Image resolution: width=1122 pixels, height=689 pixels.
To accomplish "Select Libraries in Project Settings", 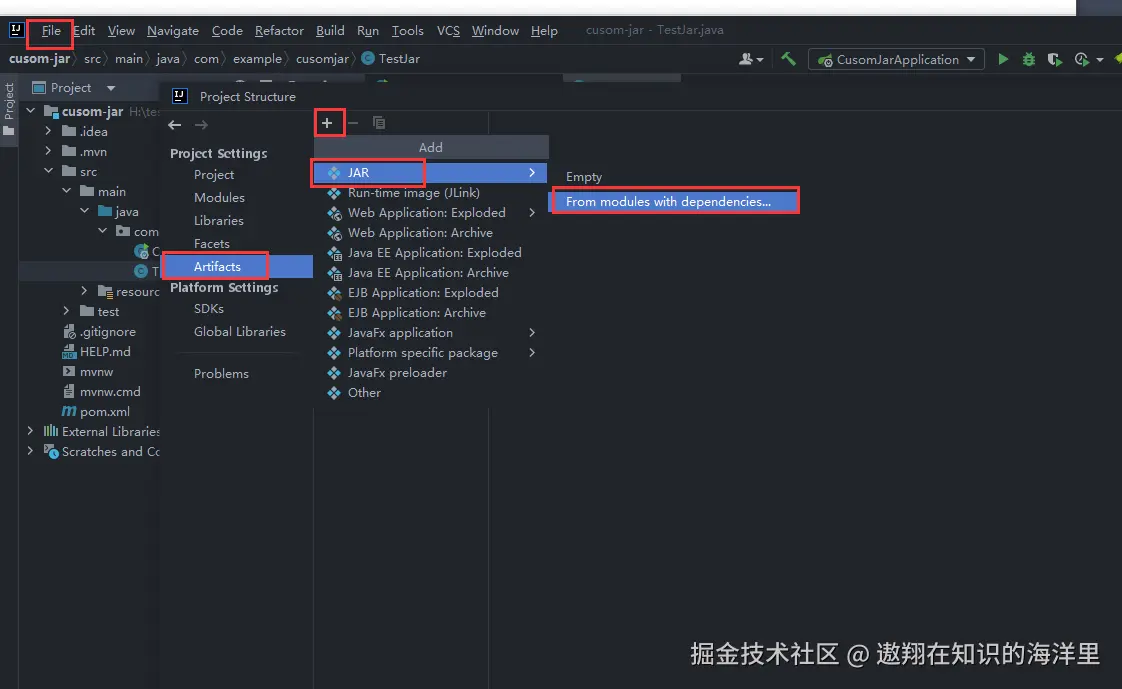I will click(x=218, y=220).
